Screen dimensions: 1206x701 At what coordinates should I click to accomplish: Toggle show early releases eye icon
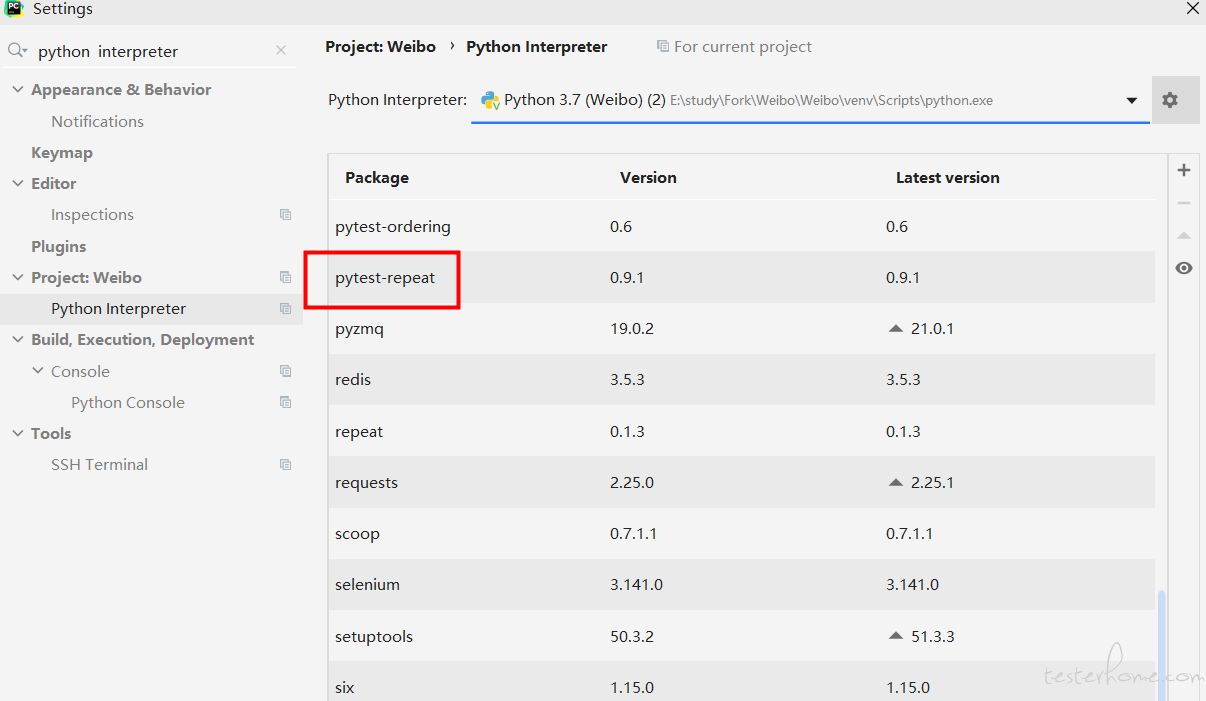pyautogui.click(x=1184, y=268)
